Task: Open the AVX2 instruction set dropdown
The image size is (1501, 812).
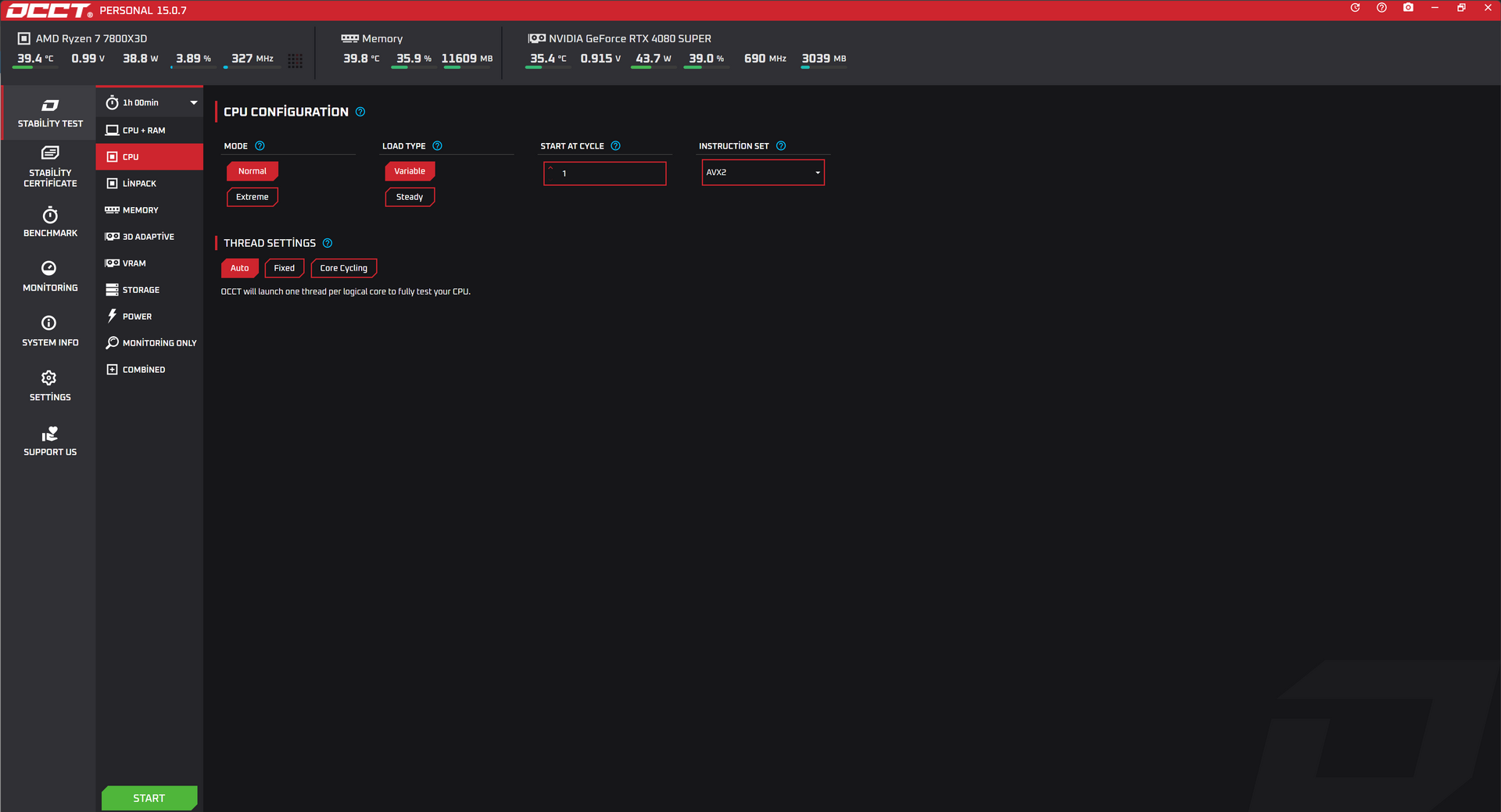Action: pos(763,173)
